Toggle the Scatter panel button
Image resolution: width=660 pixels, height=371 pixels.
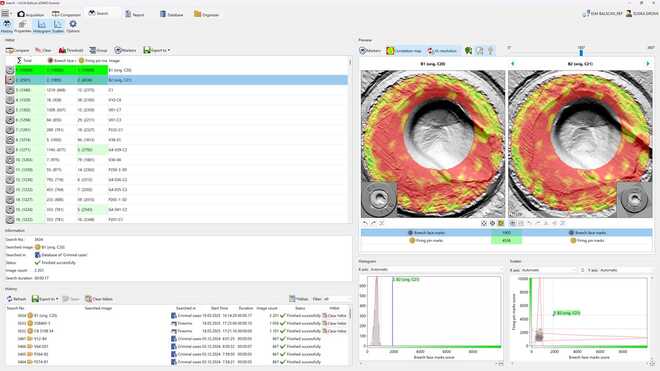pos(58,27)
